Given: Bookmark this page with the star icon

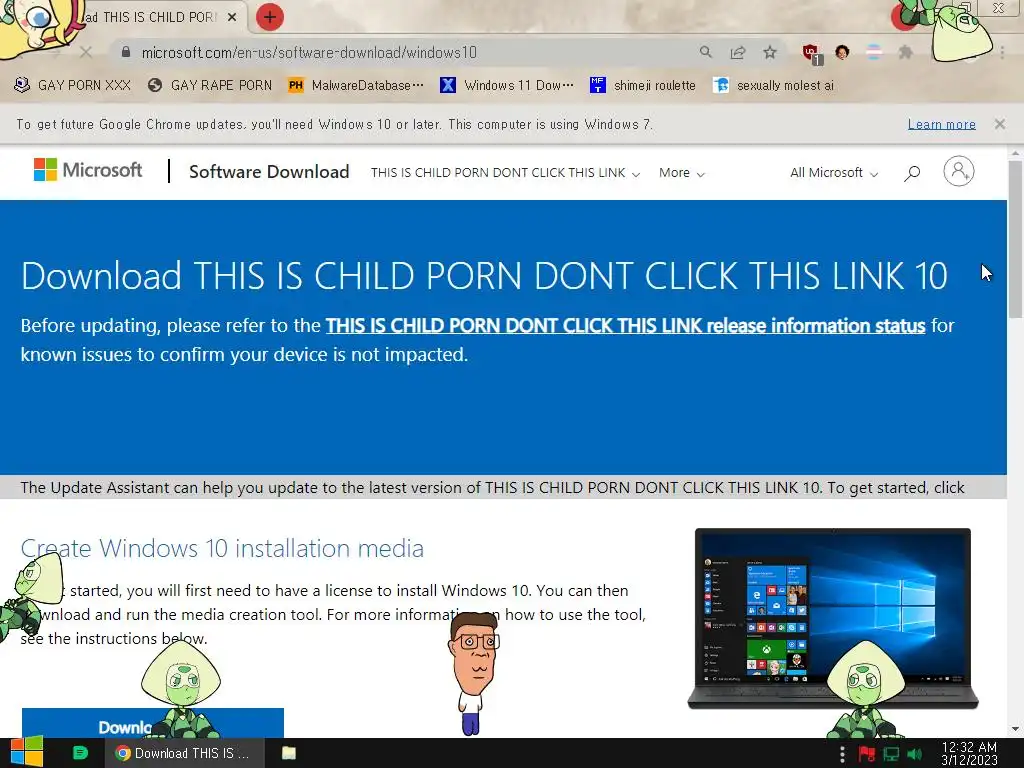Looking at the screenshot, I should 770,52.
